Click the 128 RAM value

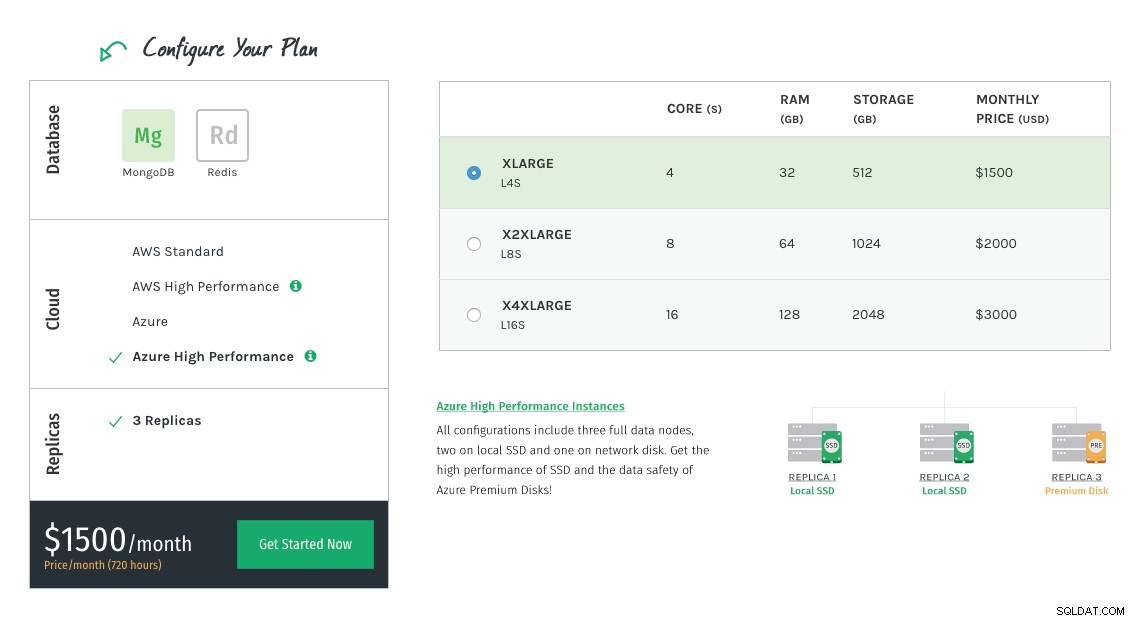pyautogui.click(x=789, y=314)
